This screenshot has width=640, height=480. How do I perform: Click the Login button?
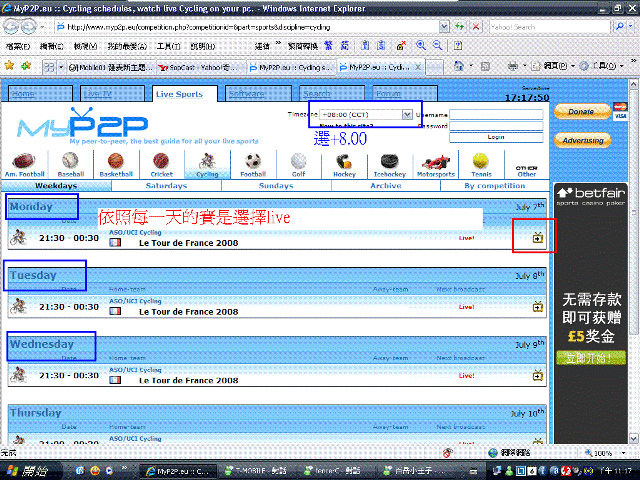tap(496, 138)
